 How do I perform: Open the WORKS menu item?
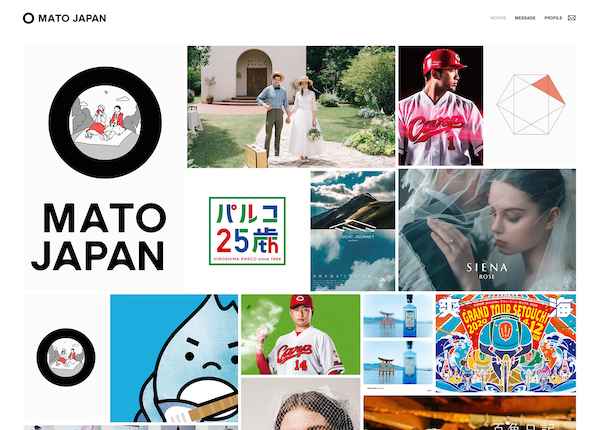point(498,18)
